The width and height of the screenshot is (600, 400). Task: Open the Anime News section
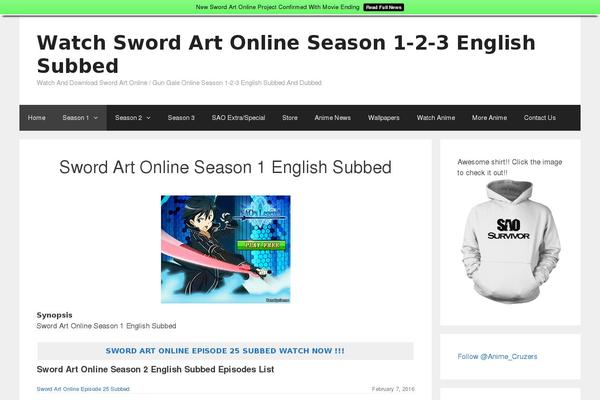(x=333, y=118)
